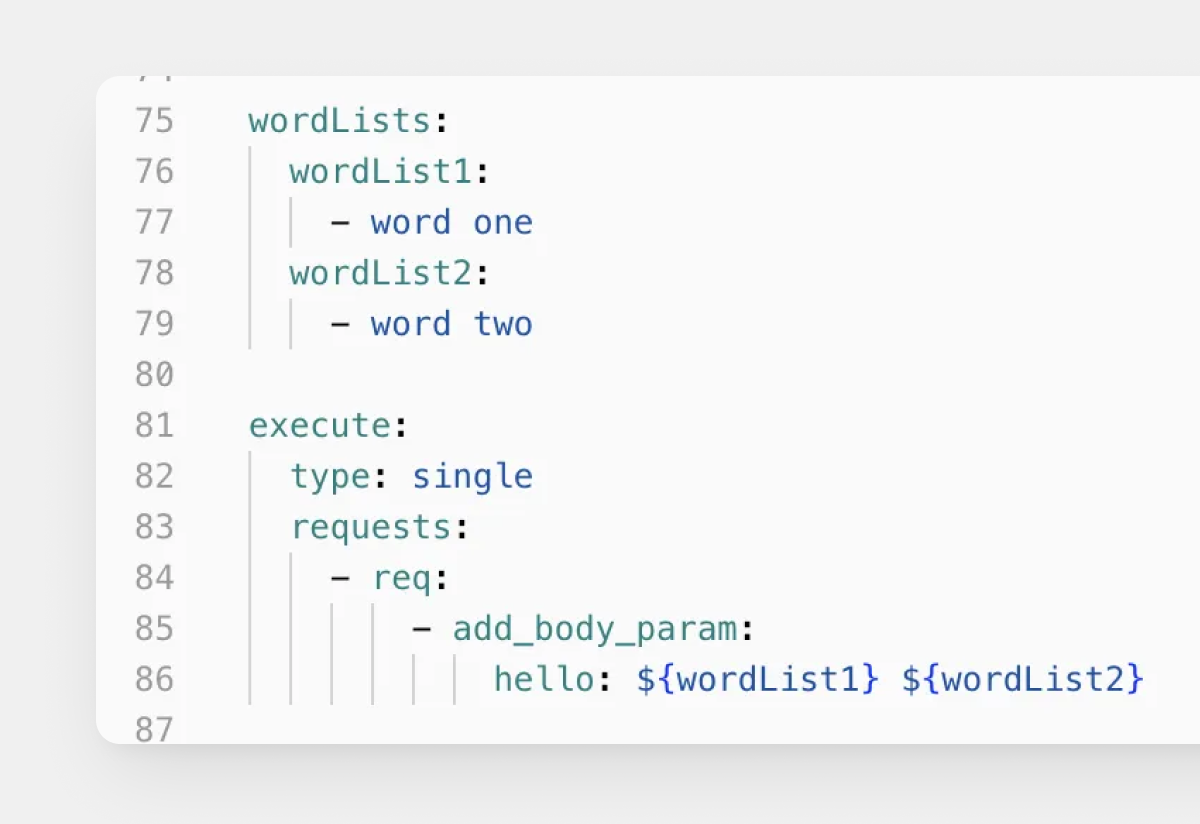Click blank line number 80
1200x824 pixels.
tap(154, 376)
